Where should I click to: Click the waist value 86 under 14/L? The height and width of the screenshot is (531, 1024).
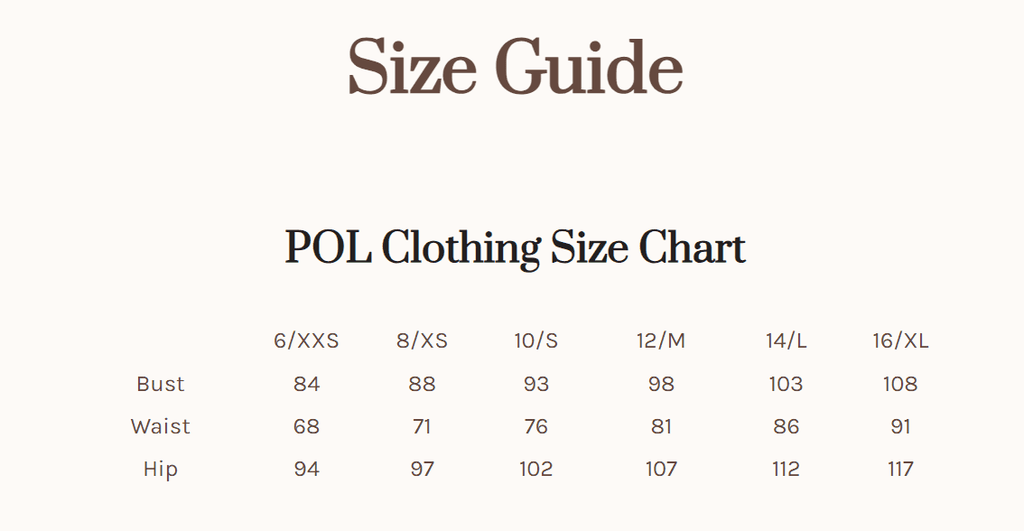(x=786, y=427)
